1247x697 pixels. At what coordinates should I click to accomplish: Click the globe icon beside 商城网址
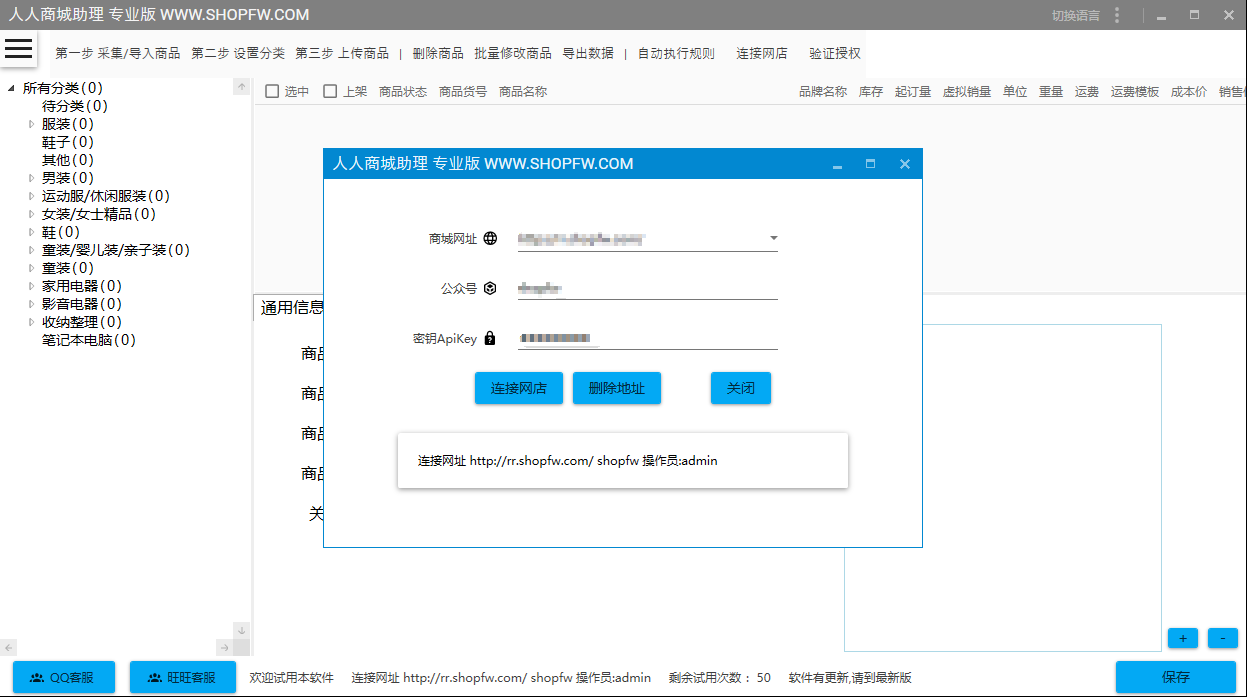click(490, 239)
